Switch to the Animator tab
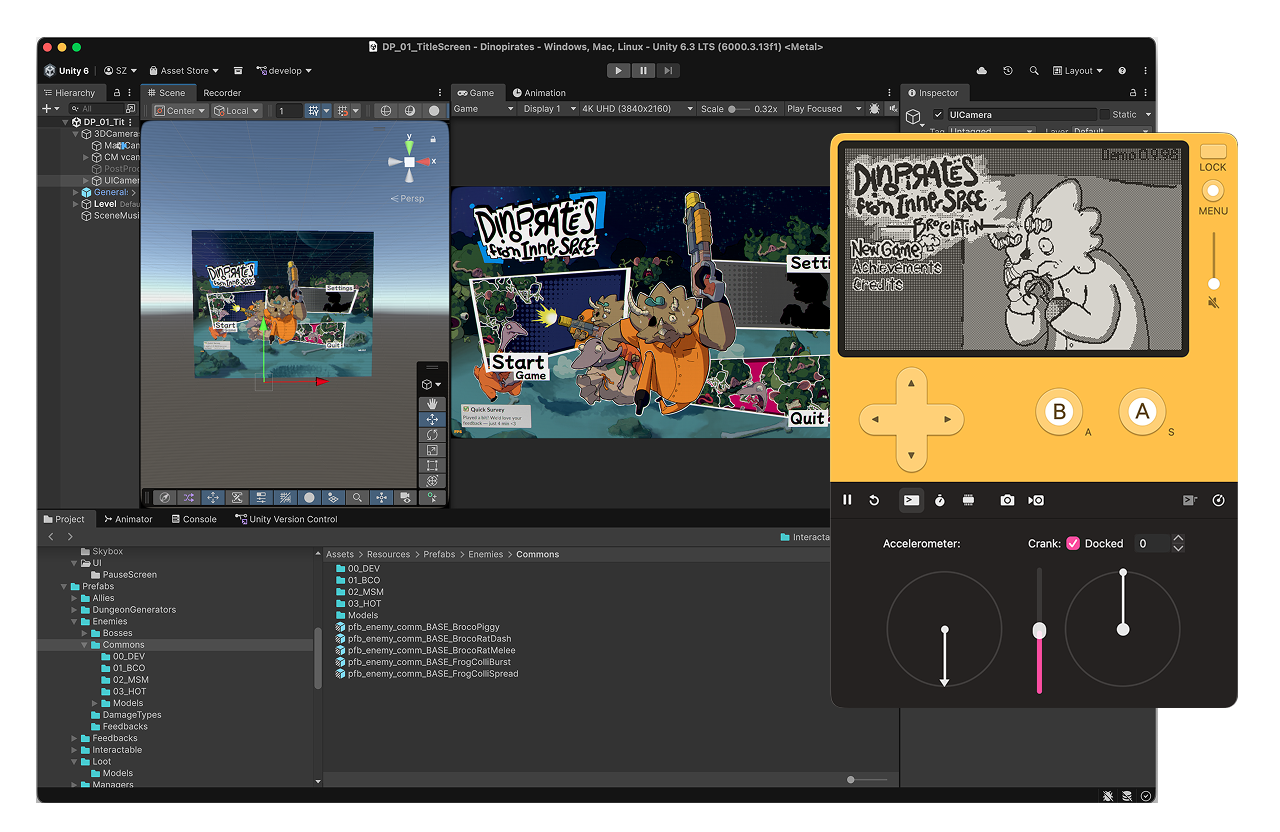The height and width of the screenshot is (832, 1280). (128, 519)
